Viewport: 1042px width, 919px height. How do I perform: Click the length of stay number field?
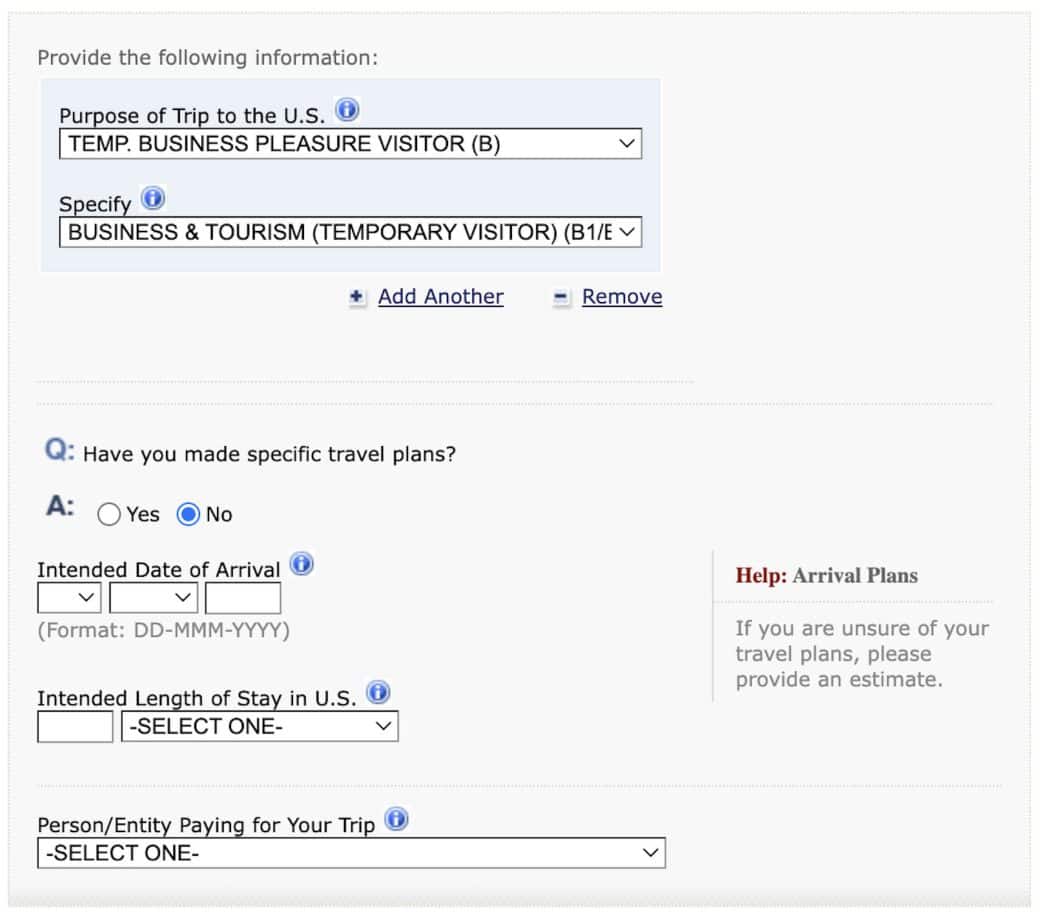pos(75,727)
